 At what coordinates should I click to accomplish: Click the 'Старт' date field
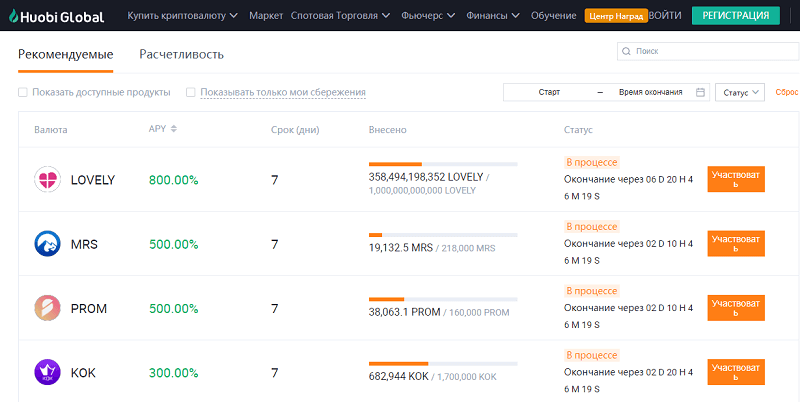[x=549, y=92]
